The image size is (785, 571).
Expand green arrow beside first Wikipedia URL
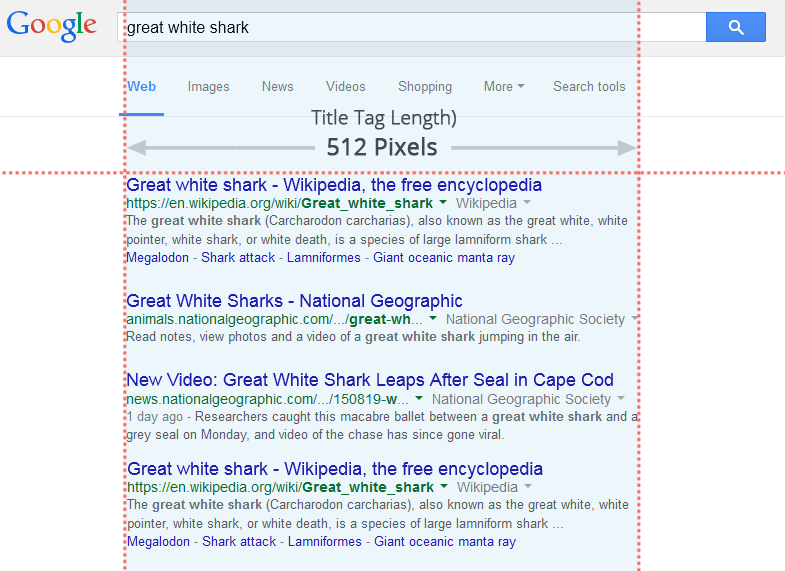[443, 204]
